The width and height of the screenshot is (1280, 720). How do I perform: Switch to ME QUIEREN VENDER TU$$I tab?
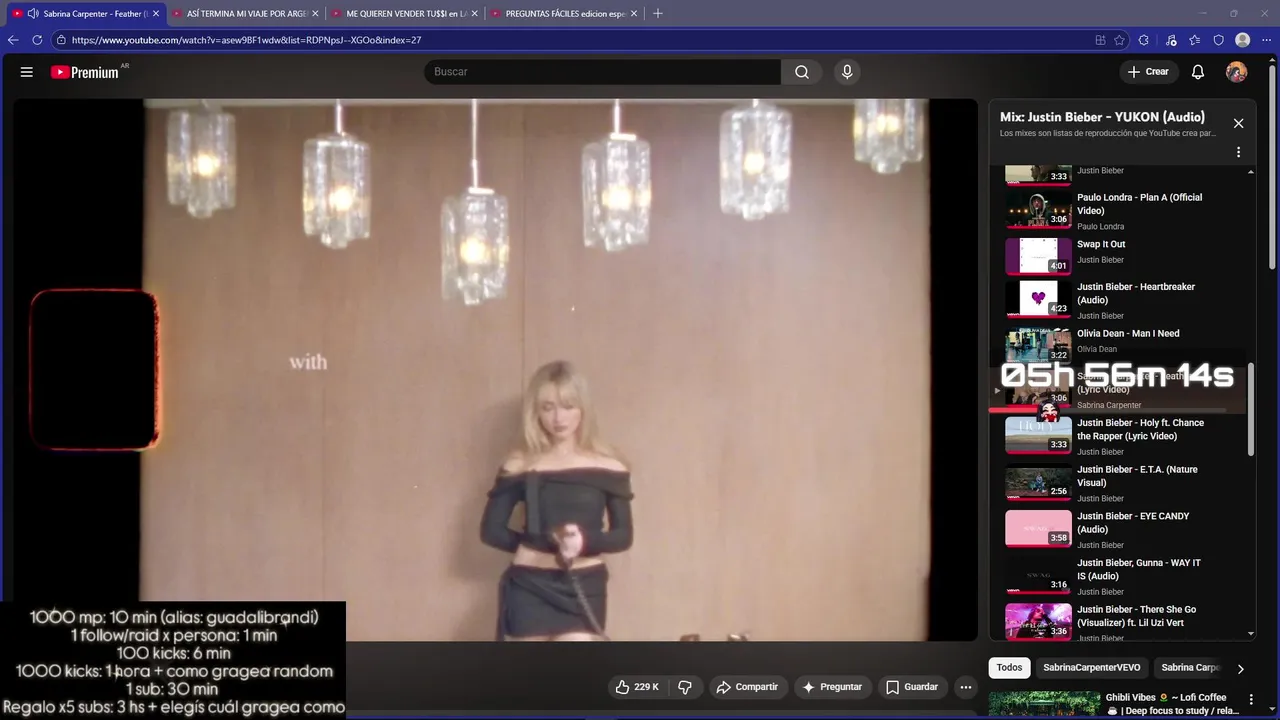(x=405, y=14)
